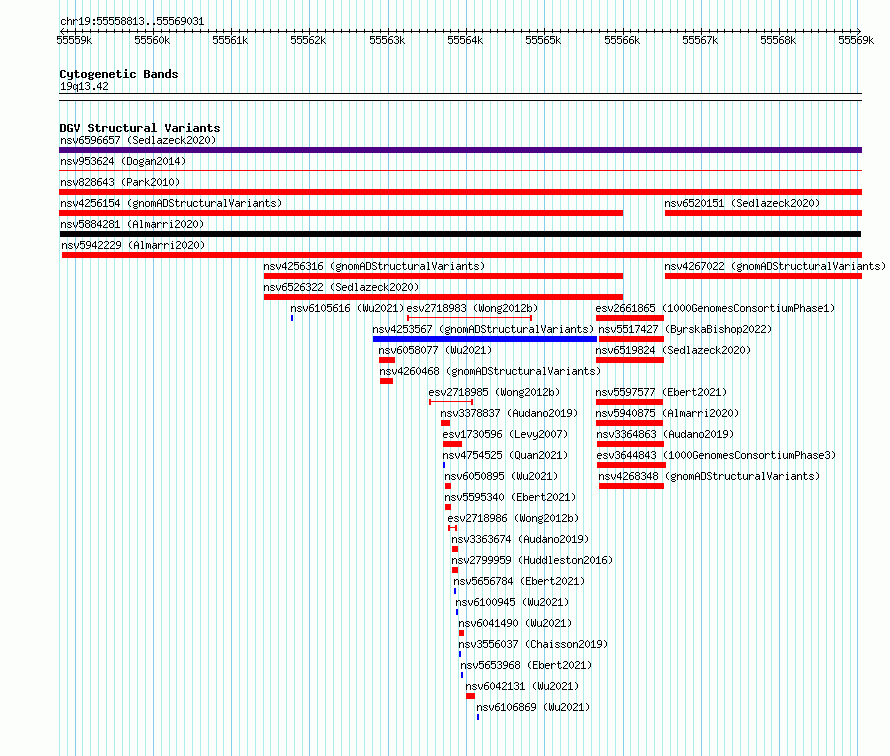Screen dimensions: 890x756
Task: Click the ruler's right scroll arrow
Action: pyautogui.click(x=858, y=31)
